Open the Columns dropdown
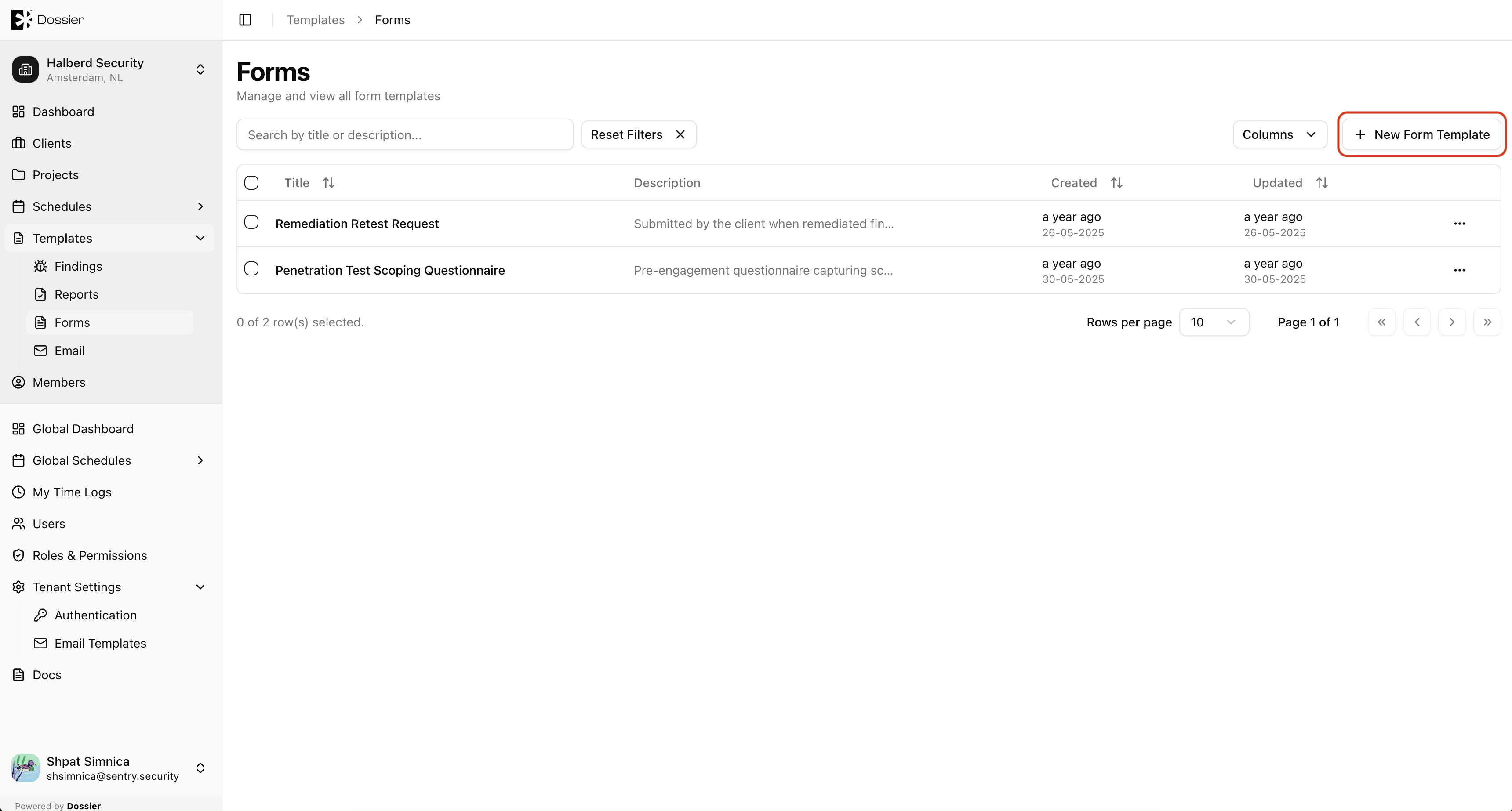The height and width of the screenshot is (811, 1512). click(x=1279, y=134)
